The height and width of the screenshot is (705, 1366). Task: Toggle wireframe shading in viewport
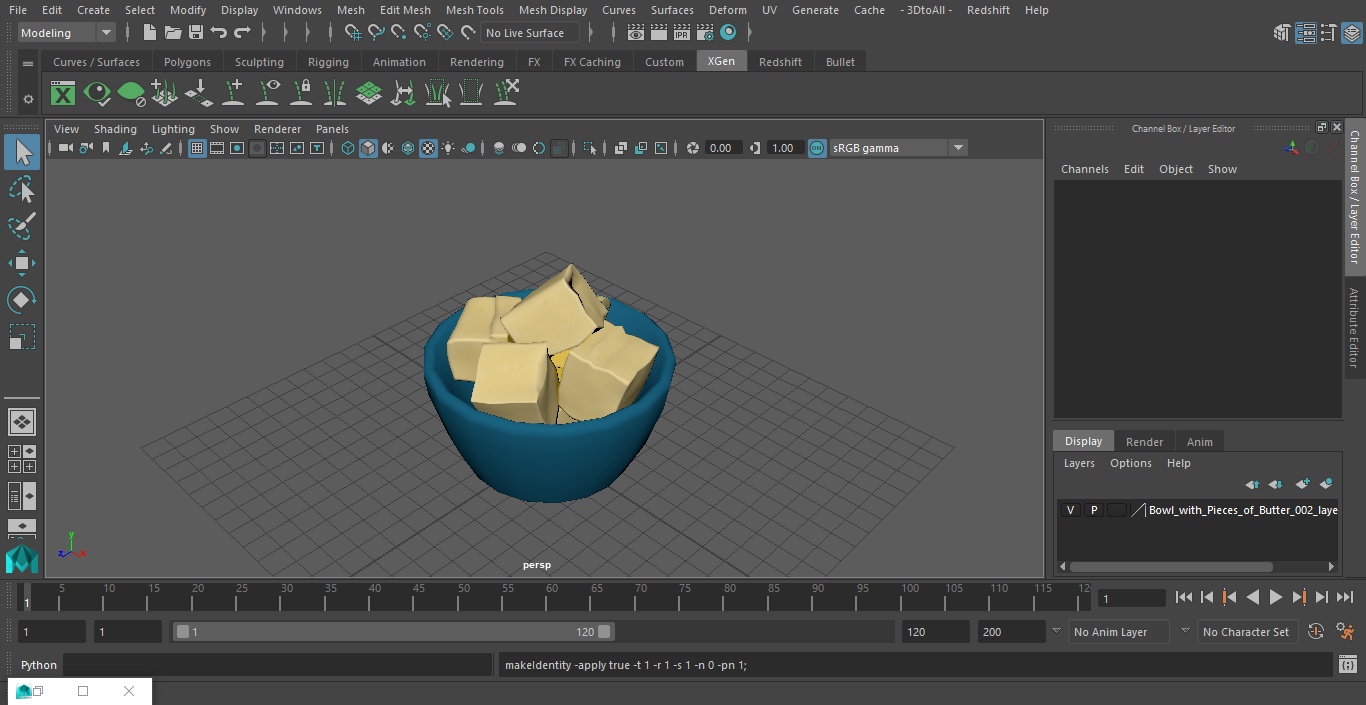tap(348, 148)
